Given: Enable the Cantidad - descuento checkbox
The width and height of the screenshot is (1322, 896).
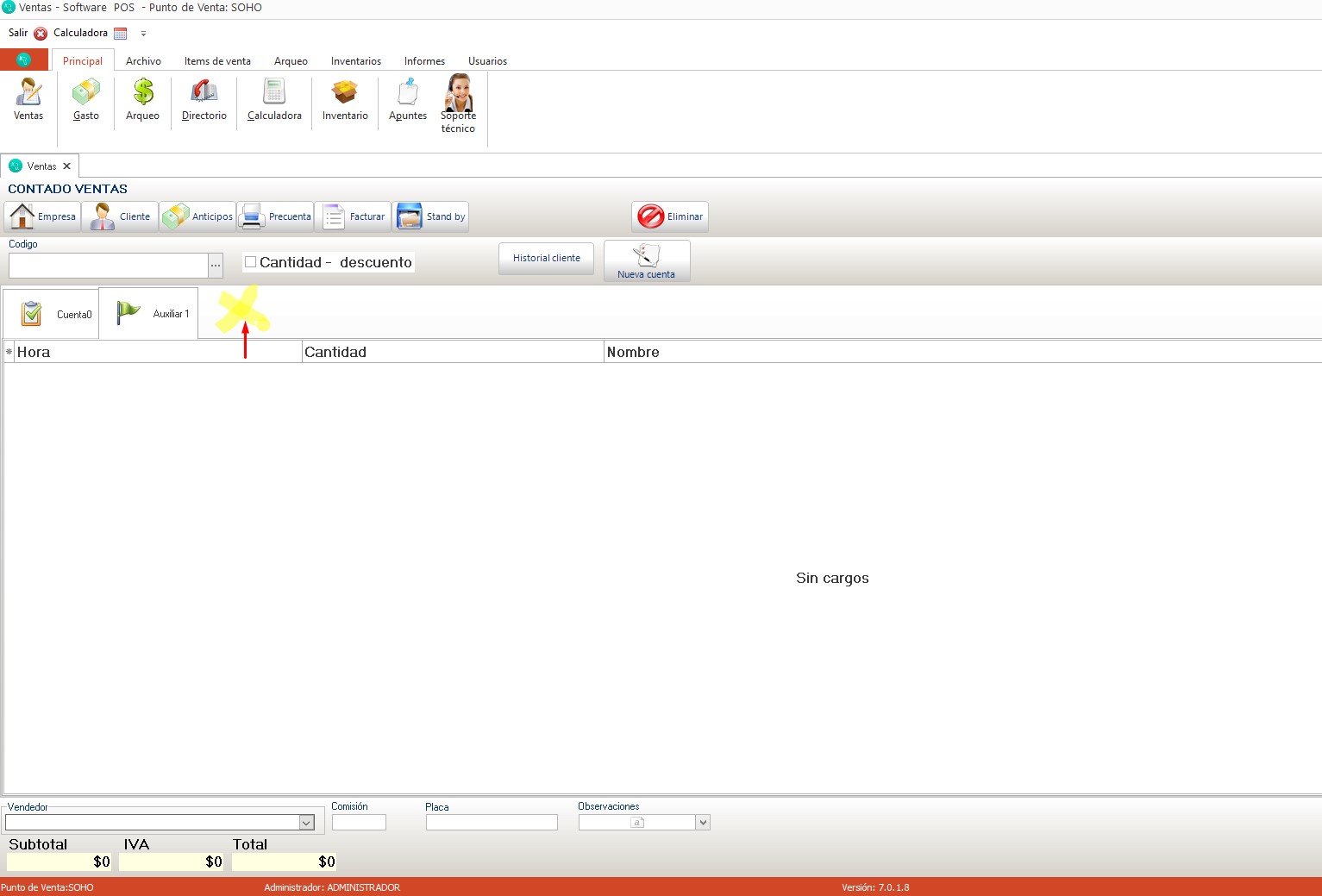Looking at the screenshot, I should [x=251, y=262].
